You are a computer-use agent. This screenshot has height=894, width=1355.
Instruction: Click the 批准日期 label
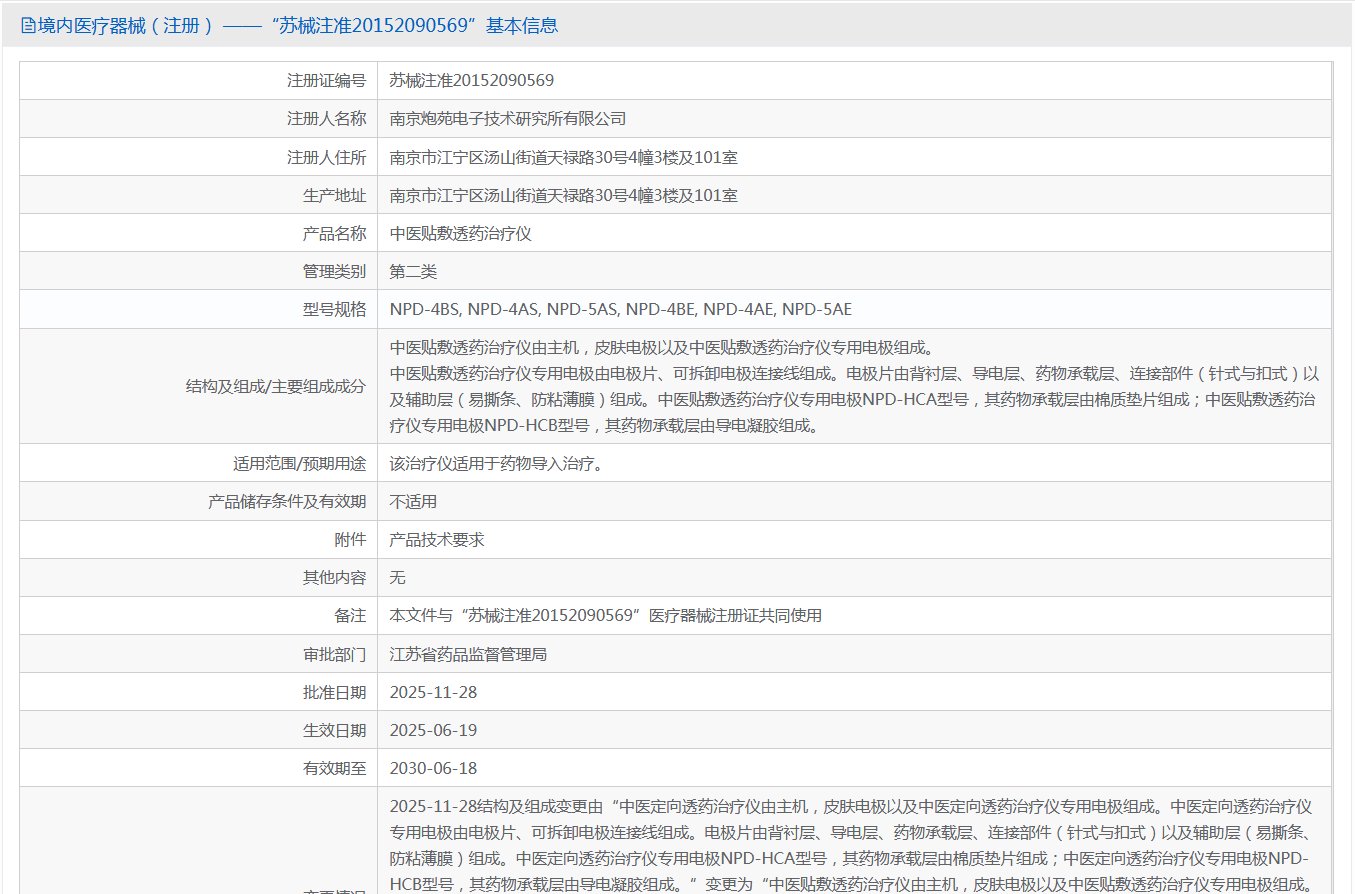coord(334,692)
